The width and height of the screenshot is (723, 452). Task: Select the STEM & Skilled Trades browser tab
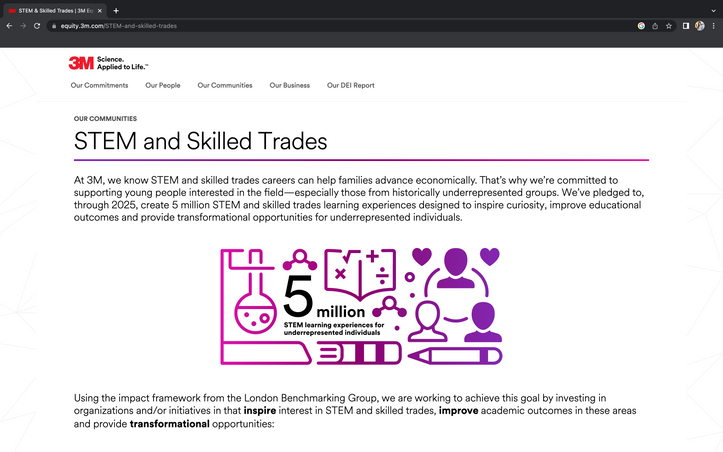tap(54, 11)
